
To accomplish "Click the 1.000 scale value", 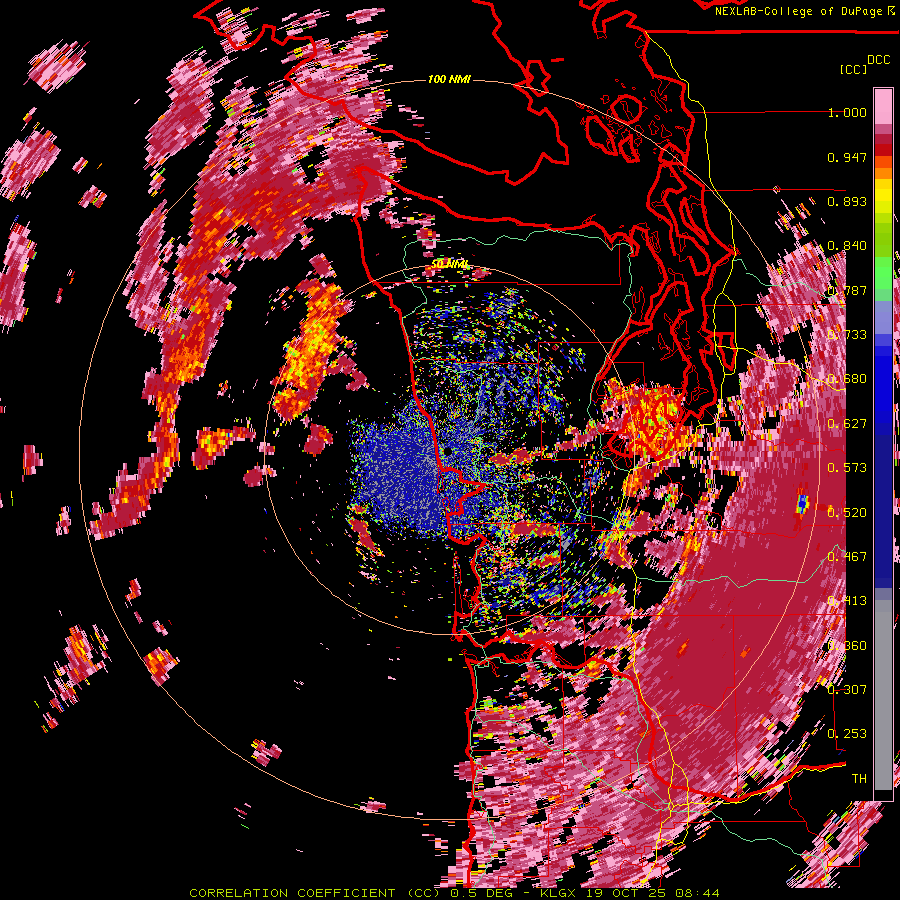I will click(x=847, y=112).
